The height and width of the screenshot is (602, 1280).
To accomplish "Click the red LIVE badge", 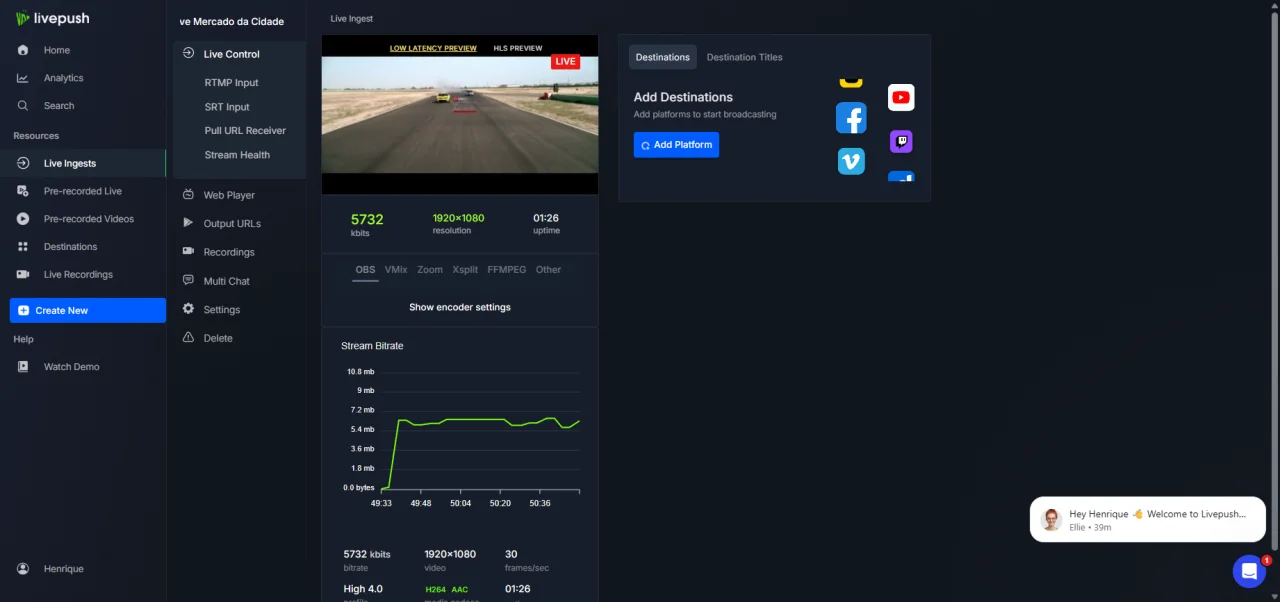I will 565,62.
